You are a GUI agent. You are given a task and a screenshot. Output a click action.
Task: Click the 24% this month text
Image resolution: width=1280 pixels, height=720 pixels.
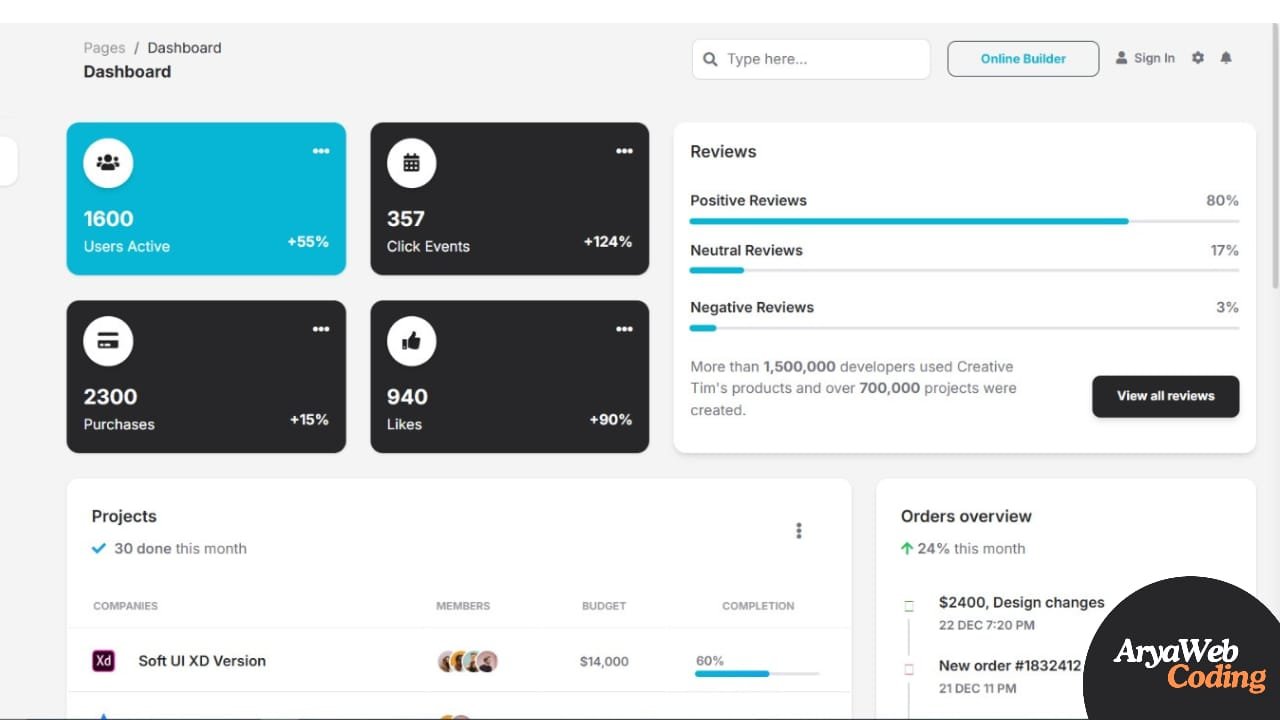[971, 548]
